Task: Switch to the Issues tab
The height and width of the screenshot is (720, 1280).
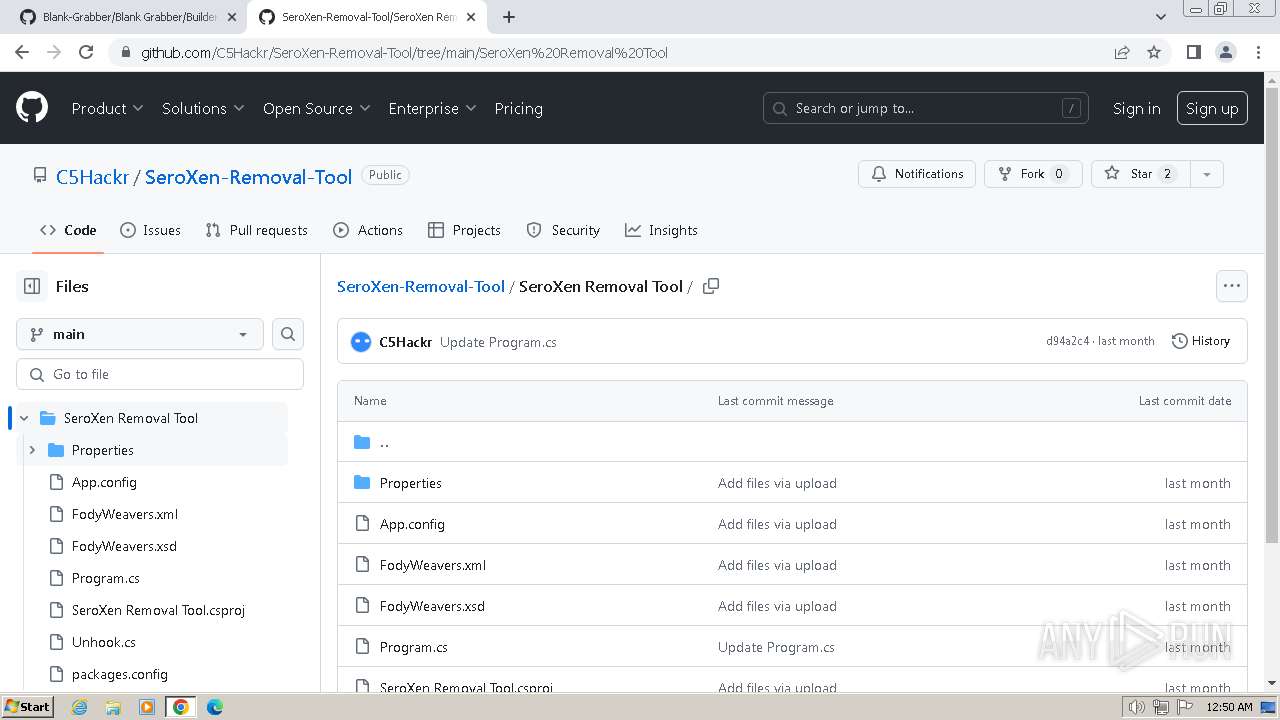Action: click(x=150, y=230)
